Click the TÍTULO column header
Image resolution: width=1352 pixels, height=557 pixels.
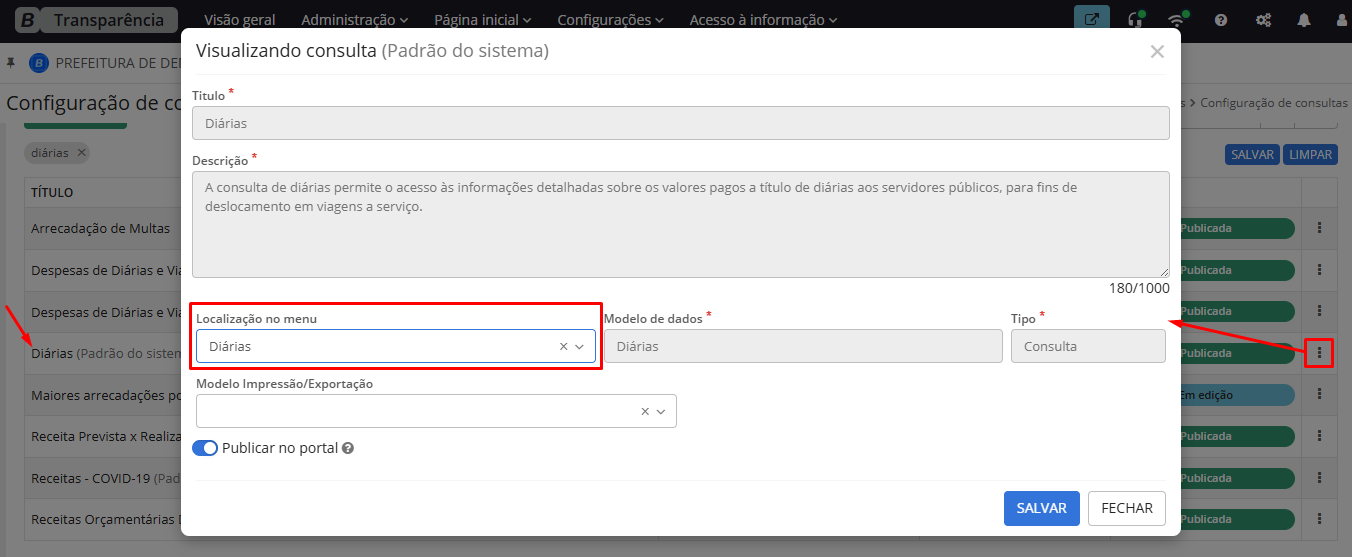coord(52,192)
